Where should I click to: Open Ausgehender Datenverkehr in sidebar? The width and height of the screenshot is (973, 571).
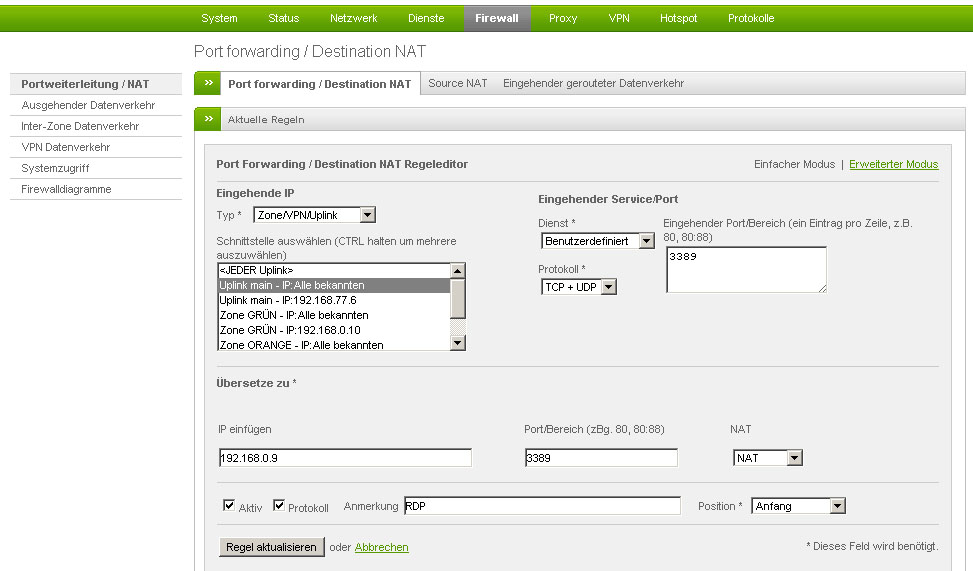[x=88, y=105]
